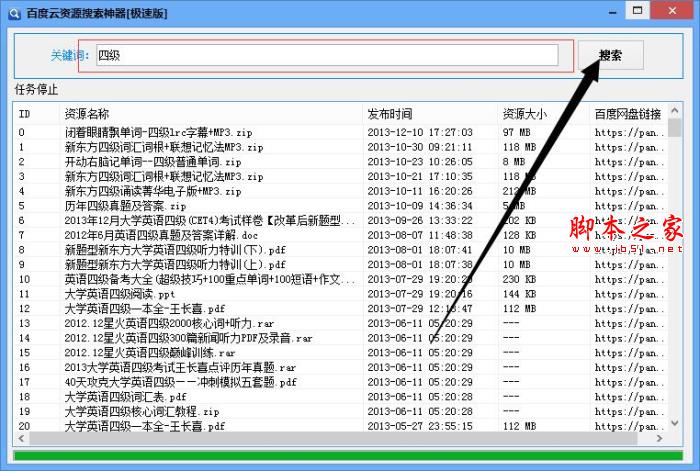Click size cell 97 MB
The width and height of the screenshot is (700, 471).
click(517, 132)
